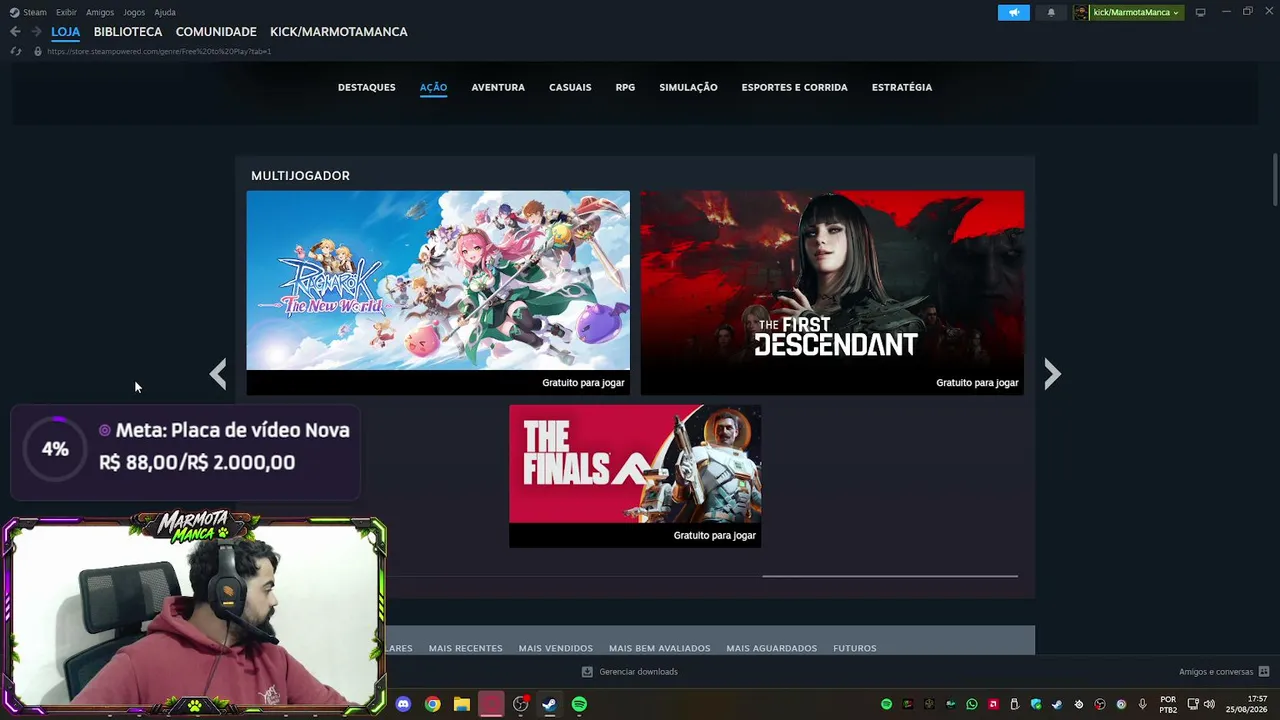Open the MAIS AGUARDADOS list tab
The width and height of the screenshot is (1280, 720).
pos(772,648)
